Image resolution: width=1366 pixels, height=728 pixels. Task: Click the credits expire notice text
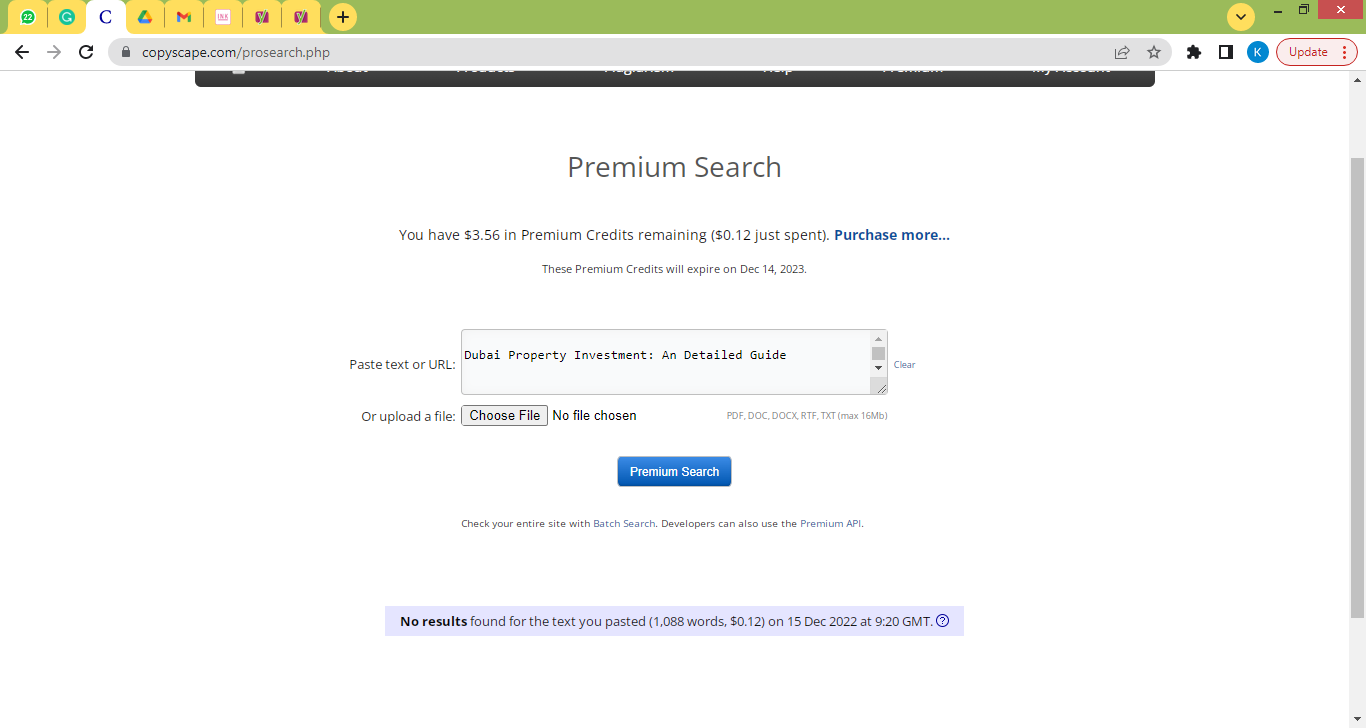674,269
